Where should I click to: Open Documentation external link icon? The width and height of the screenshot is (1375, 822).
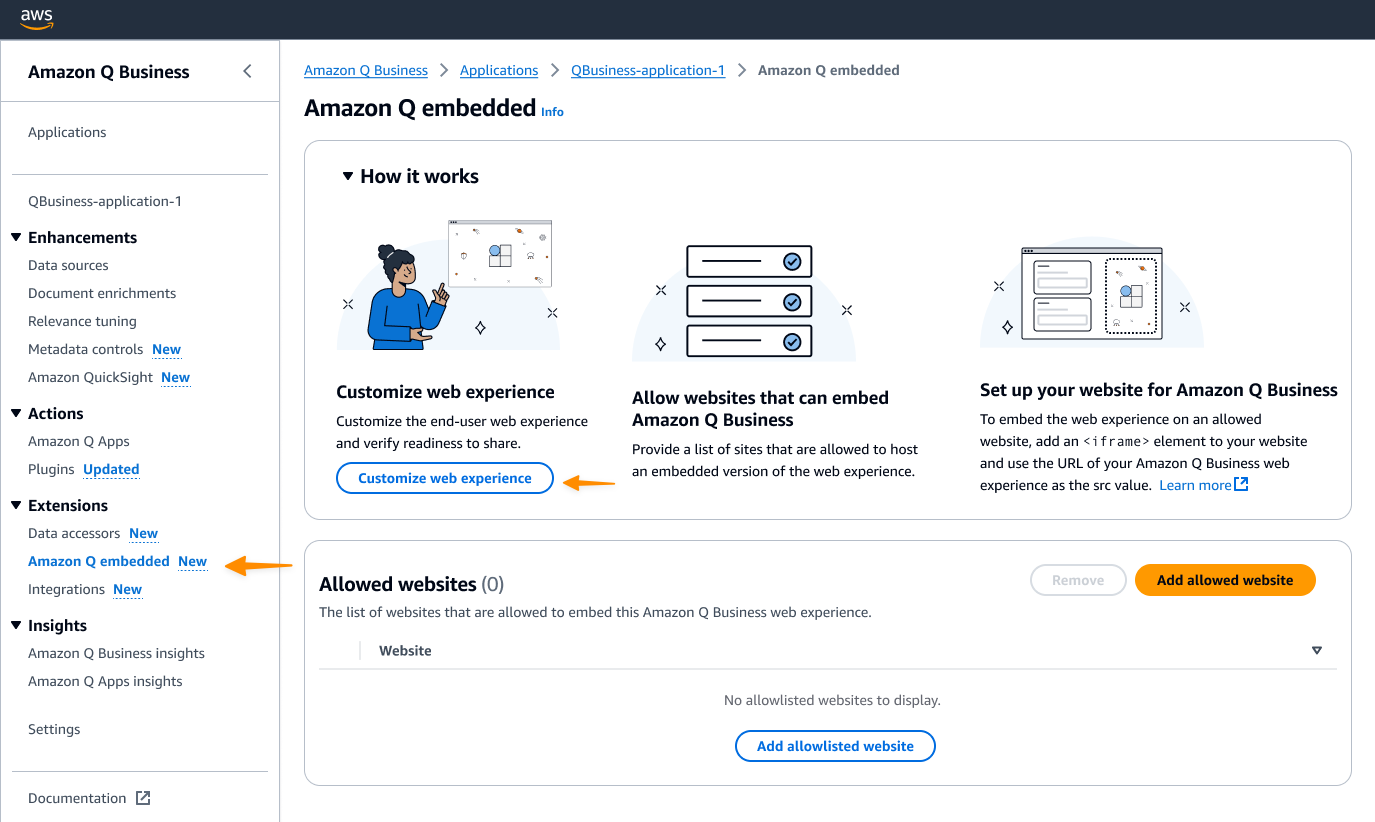click(x=143, y=798)
